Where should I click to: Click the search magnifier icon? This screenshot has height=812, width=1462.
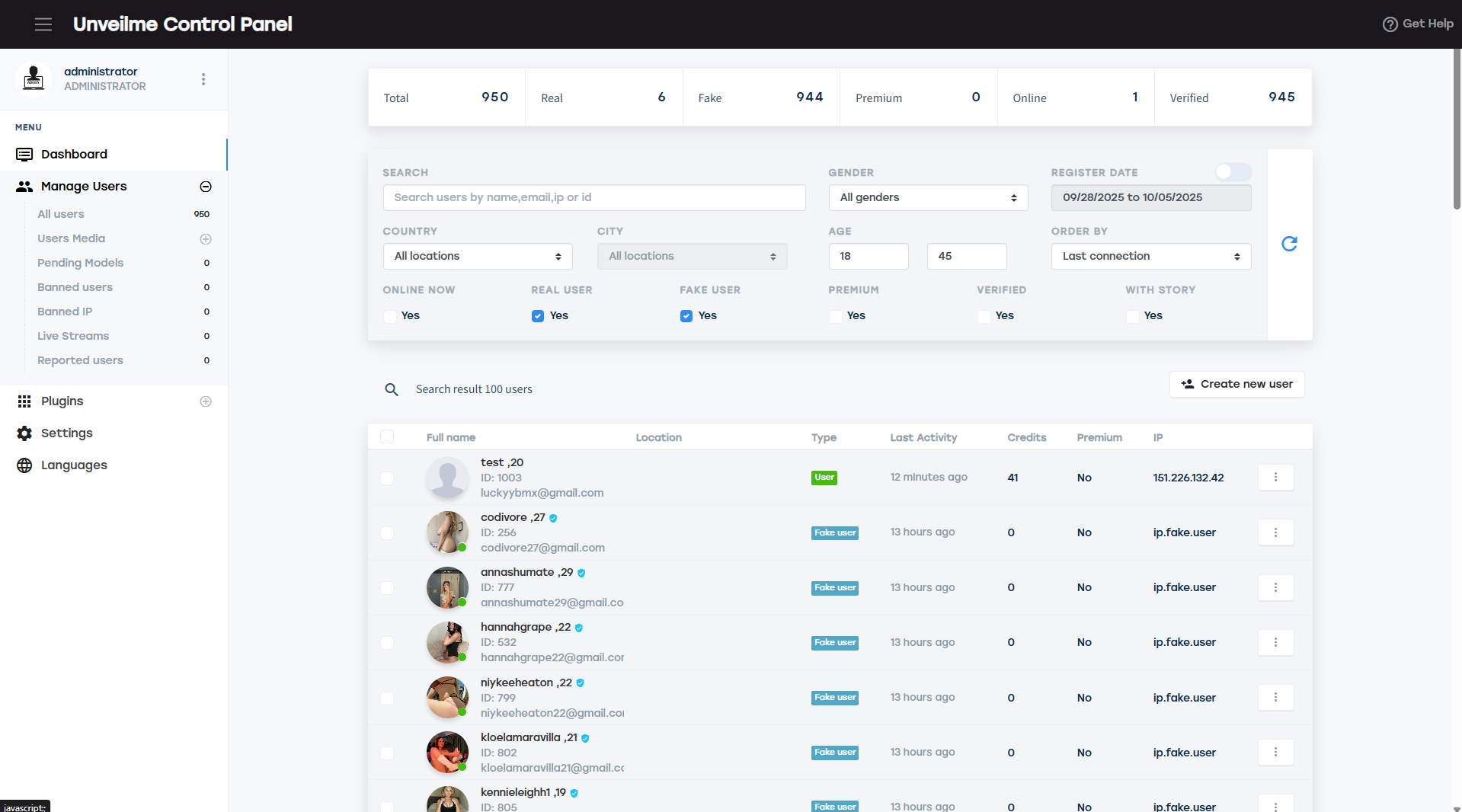392,389
